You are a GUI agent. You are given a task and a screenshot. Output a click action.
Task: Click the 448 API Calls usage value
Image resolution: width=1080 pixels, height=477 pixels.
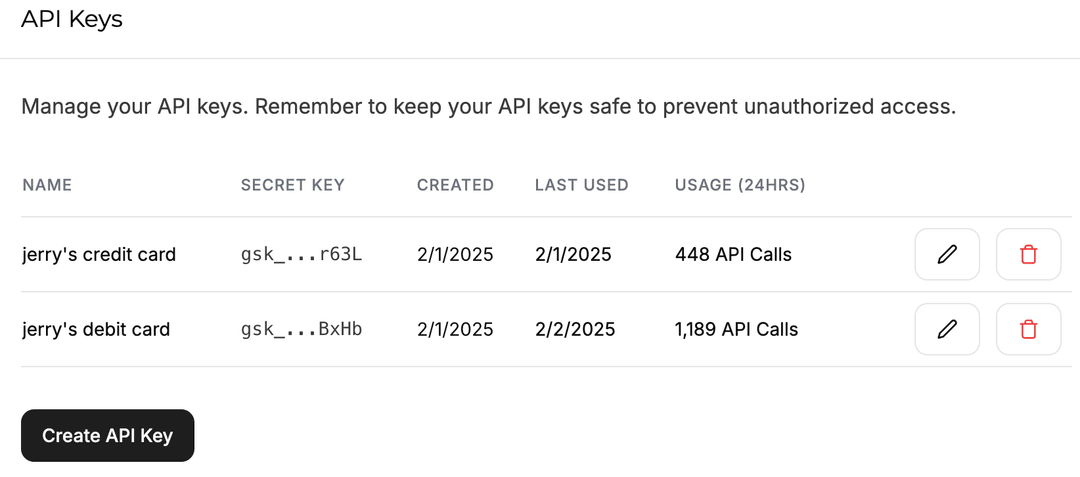pyautogui.click(x=733, y=255)
